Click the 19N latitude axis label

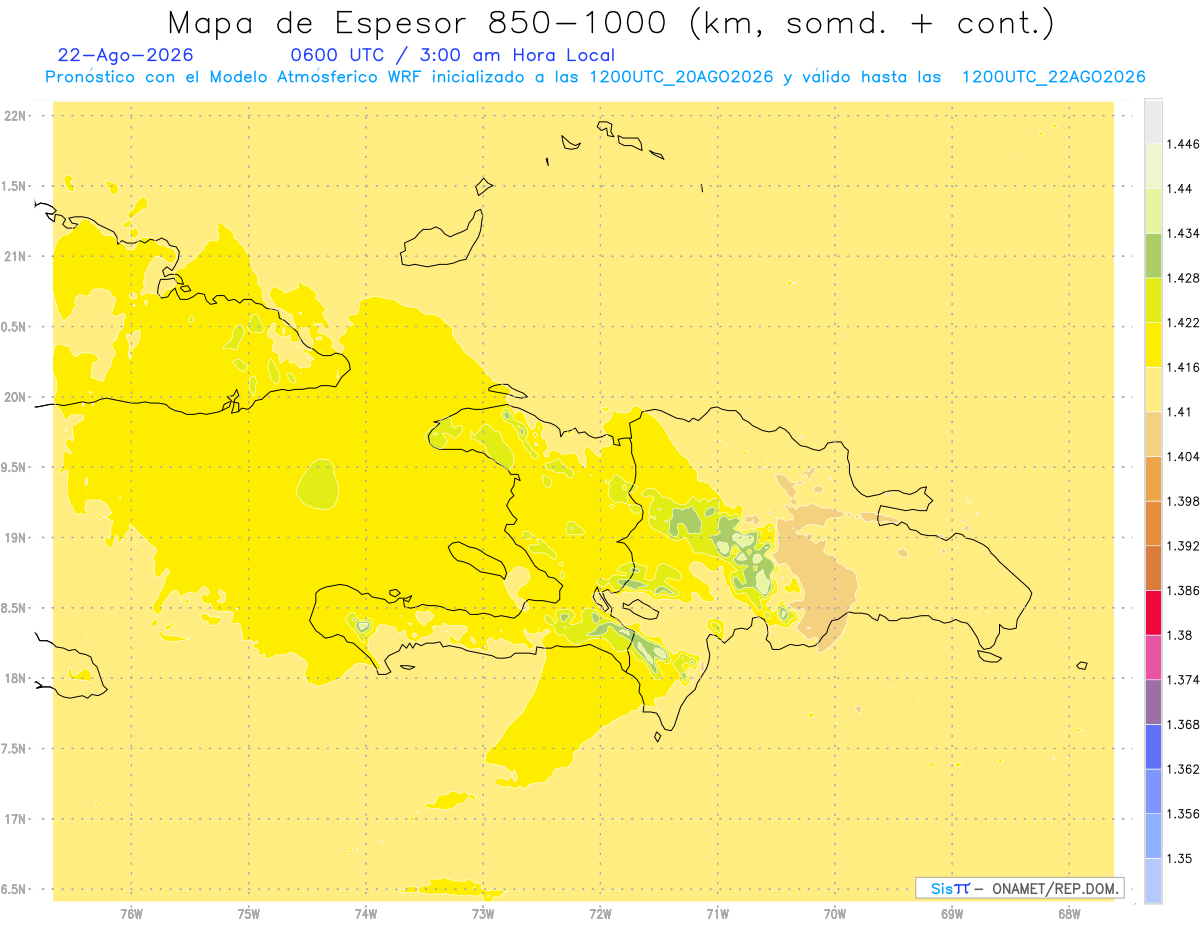(x=15, y=538)
